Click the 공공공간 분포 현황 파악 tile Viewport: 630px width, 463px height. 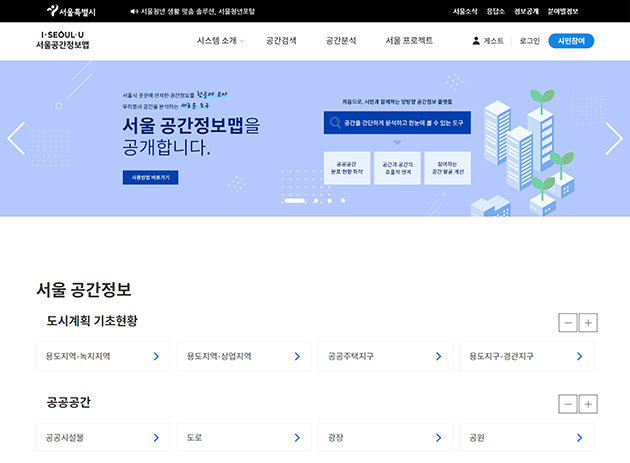347,168
